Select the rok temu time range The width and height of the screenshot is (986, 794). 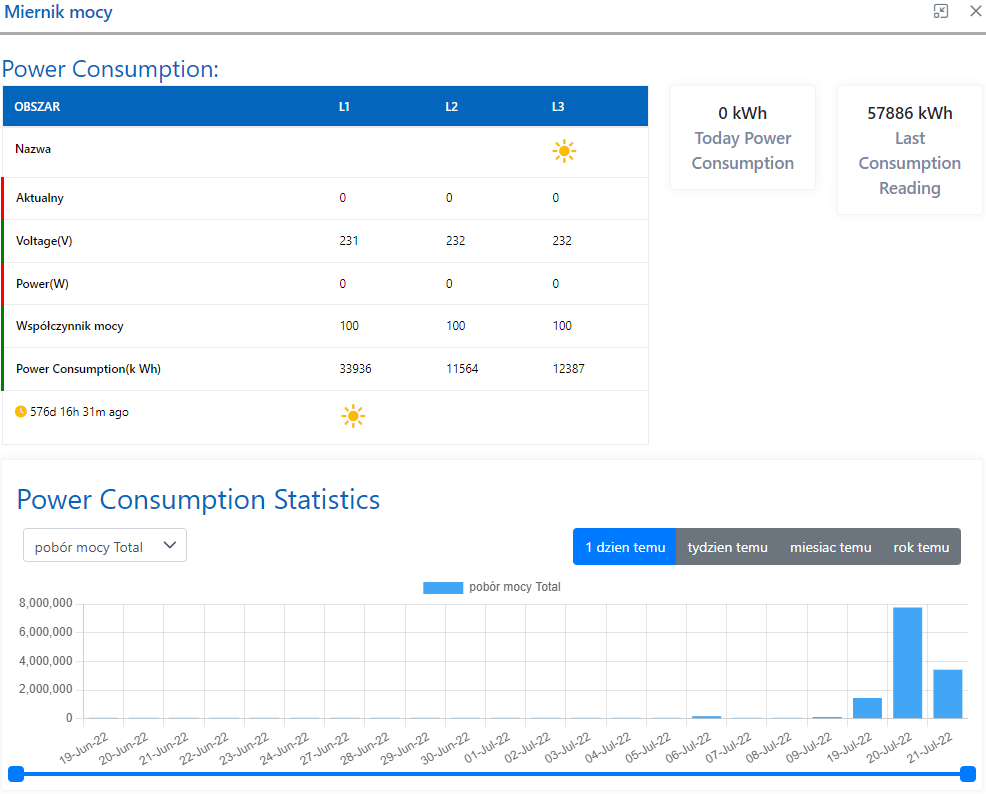920,547
